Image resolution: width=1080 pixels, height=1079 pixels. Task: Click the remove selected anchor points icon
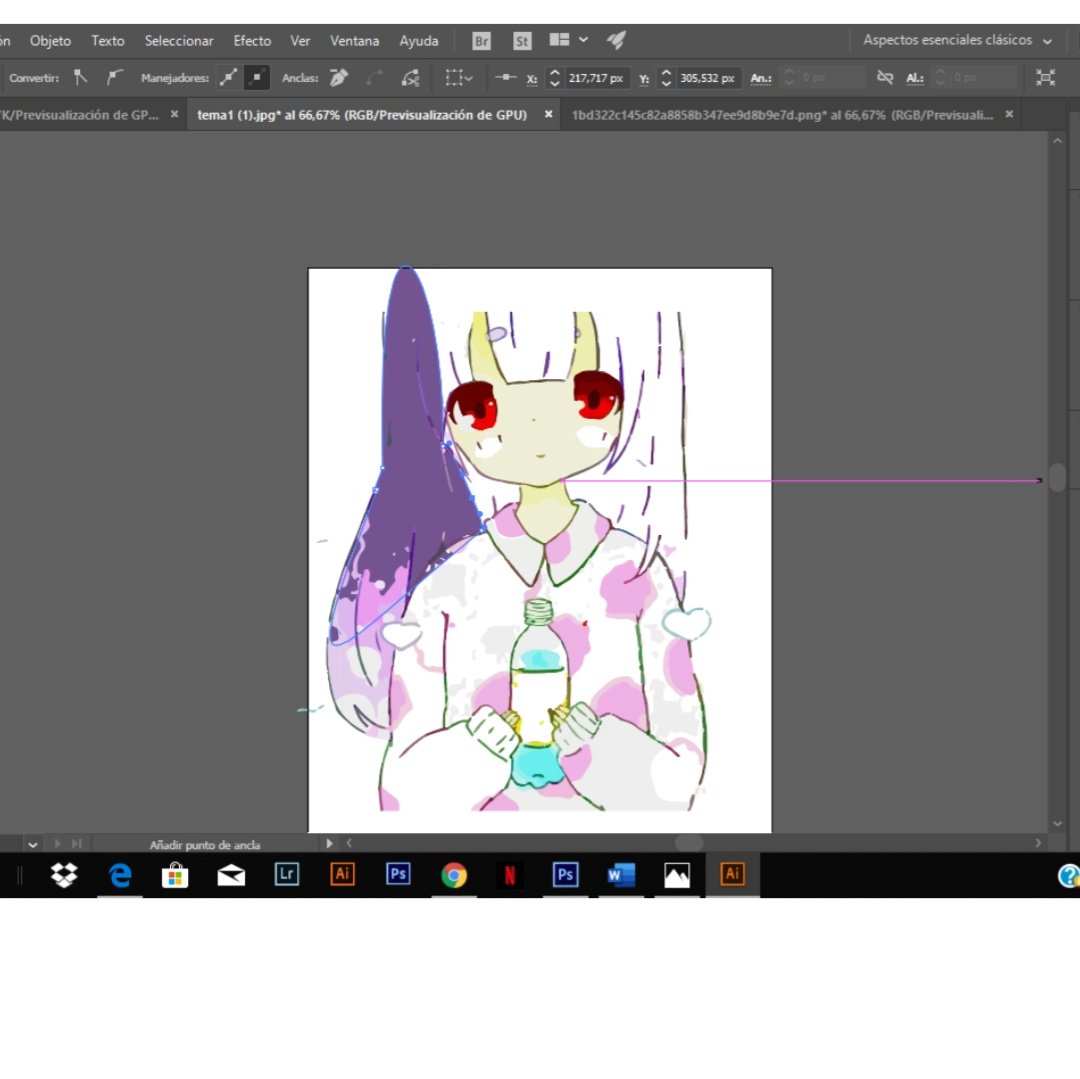coord(339,78)
